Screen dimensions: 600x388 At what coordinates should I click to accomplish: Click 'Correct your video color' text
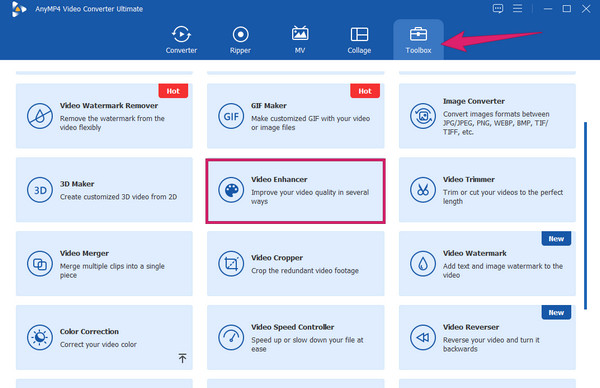98,344
